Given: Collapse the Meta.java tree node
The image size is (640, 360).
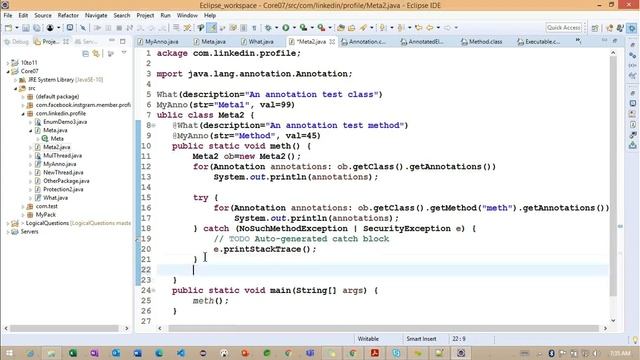Looking at the screenshot, I should coord(31,131).
